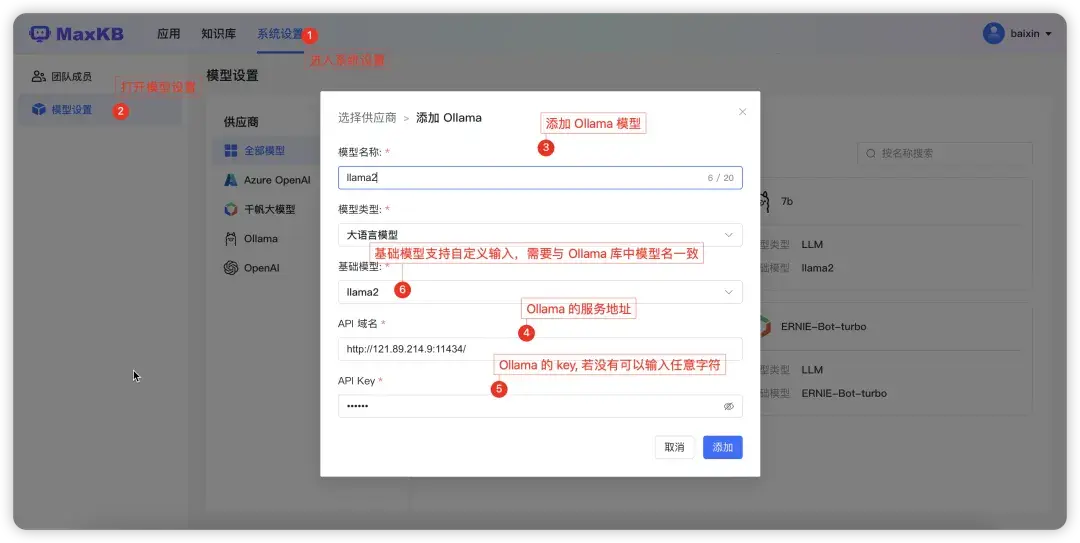Select Ollama provider in list
Viewport: 1080px width, 543px height.
(261, 238)
